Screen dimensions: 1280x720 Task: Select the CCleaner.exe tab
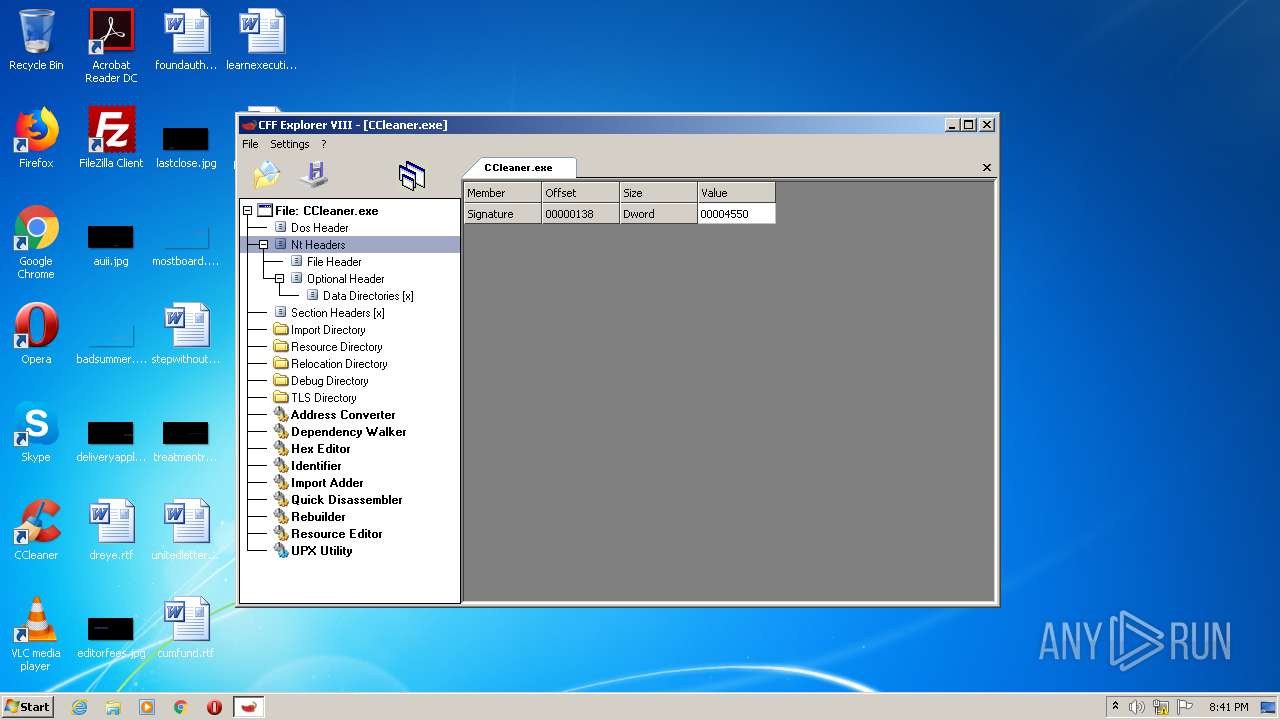[518, 168]
